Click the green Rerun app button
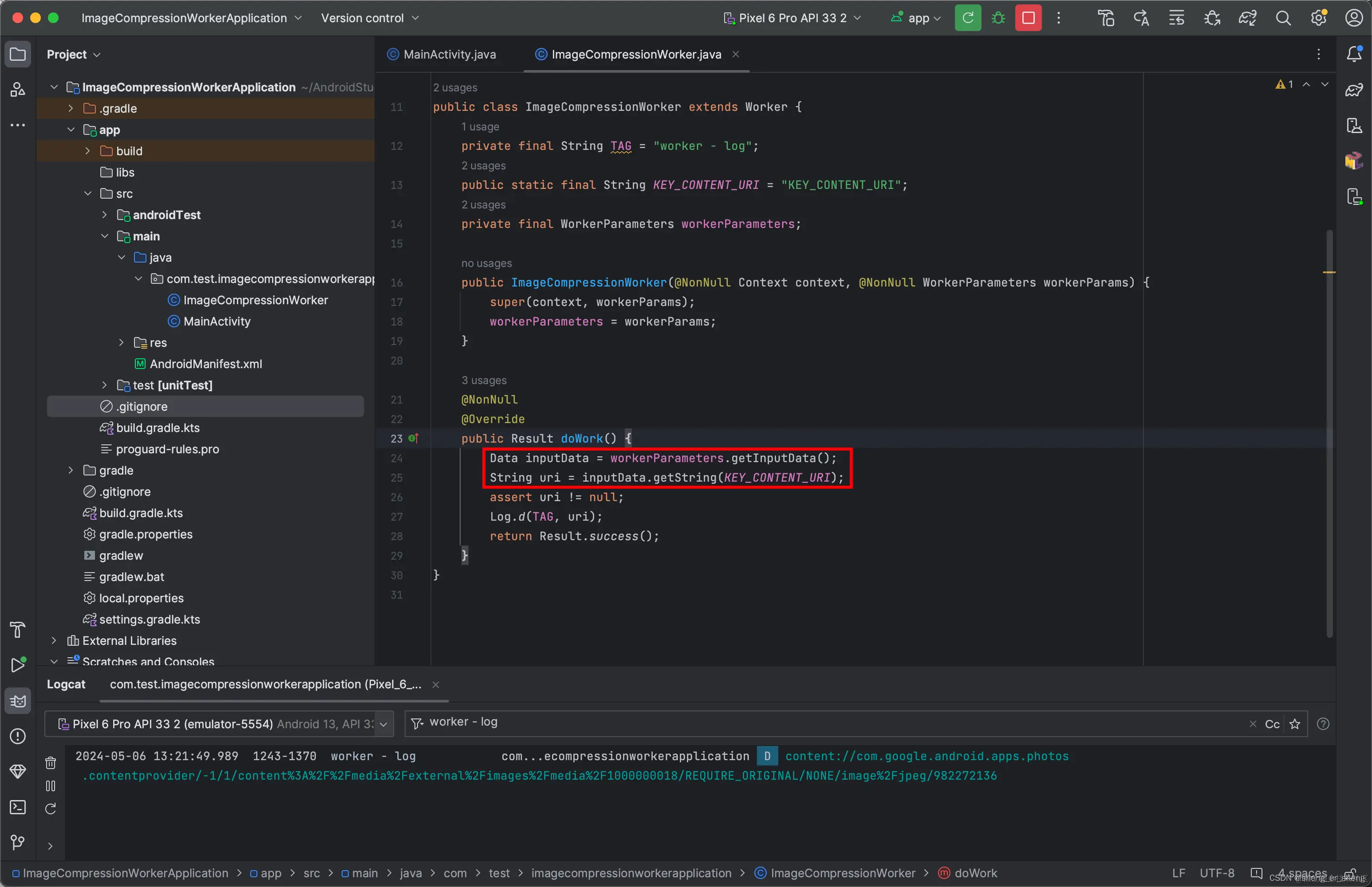This screenshot has height=887, width=1372. pyautogui.click(x=967, y=18)
